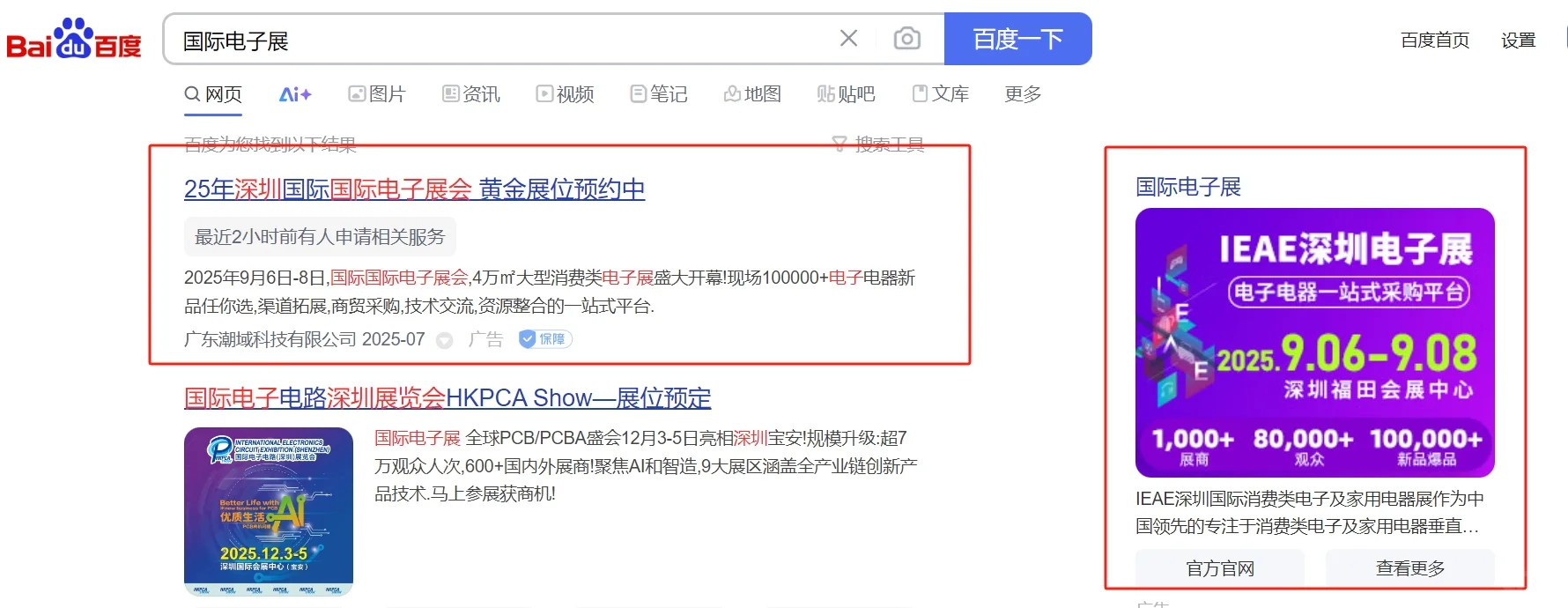Click 广东潮域科技有限公司 source text
The image size is (1568, 608).
tap(270, 339)
